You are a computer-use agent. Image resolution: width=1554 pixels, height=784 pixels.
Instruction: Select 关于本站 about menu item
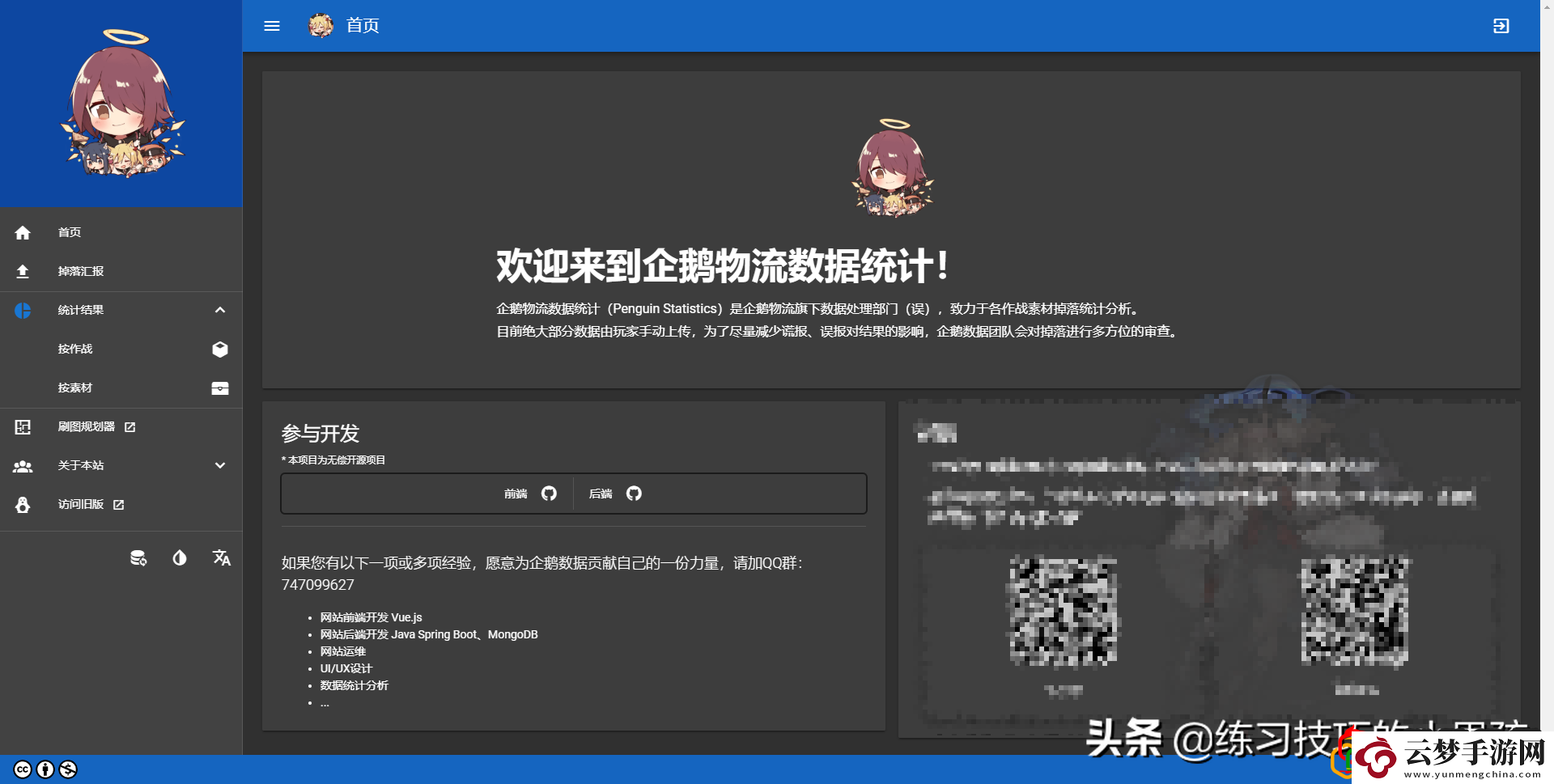click(x=121, y=465)
